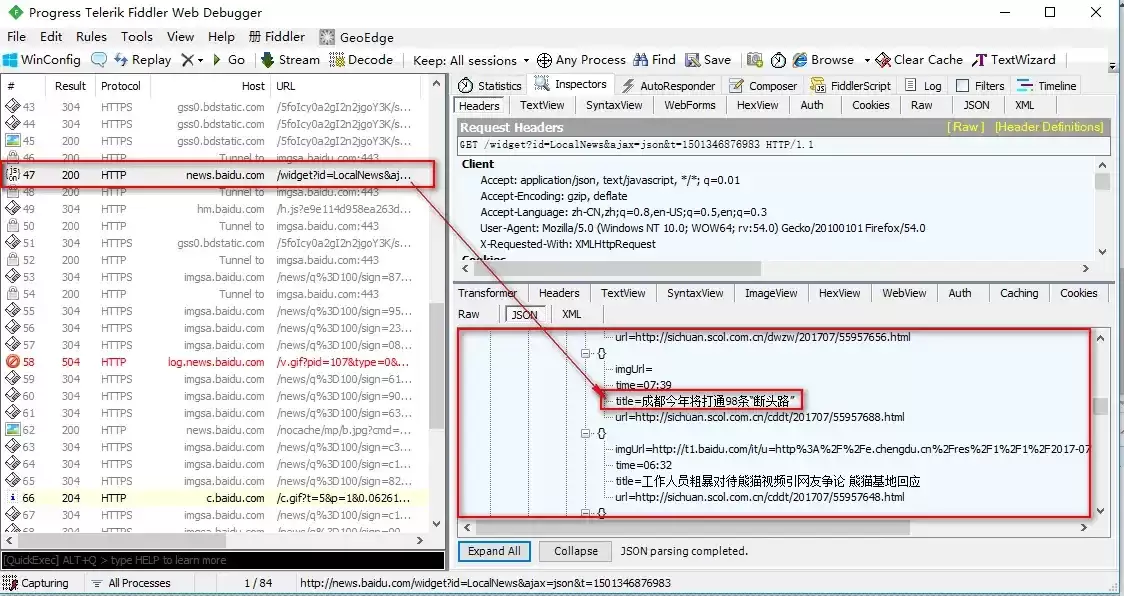Viewport: 1124px width, 596px height.
Task: Click the Go resume button
Action: 229,60
